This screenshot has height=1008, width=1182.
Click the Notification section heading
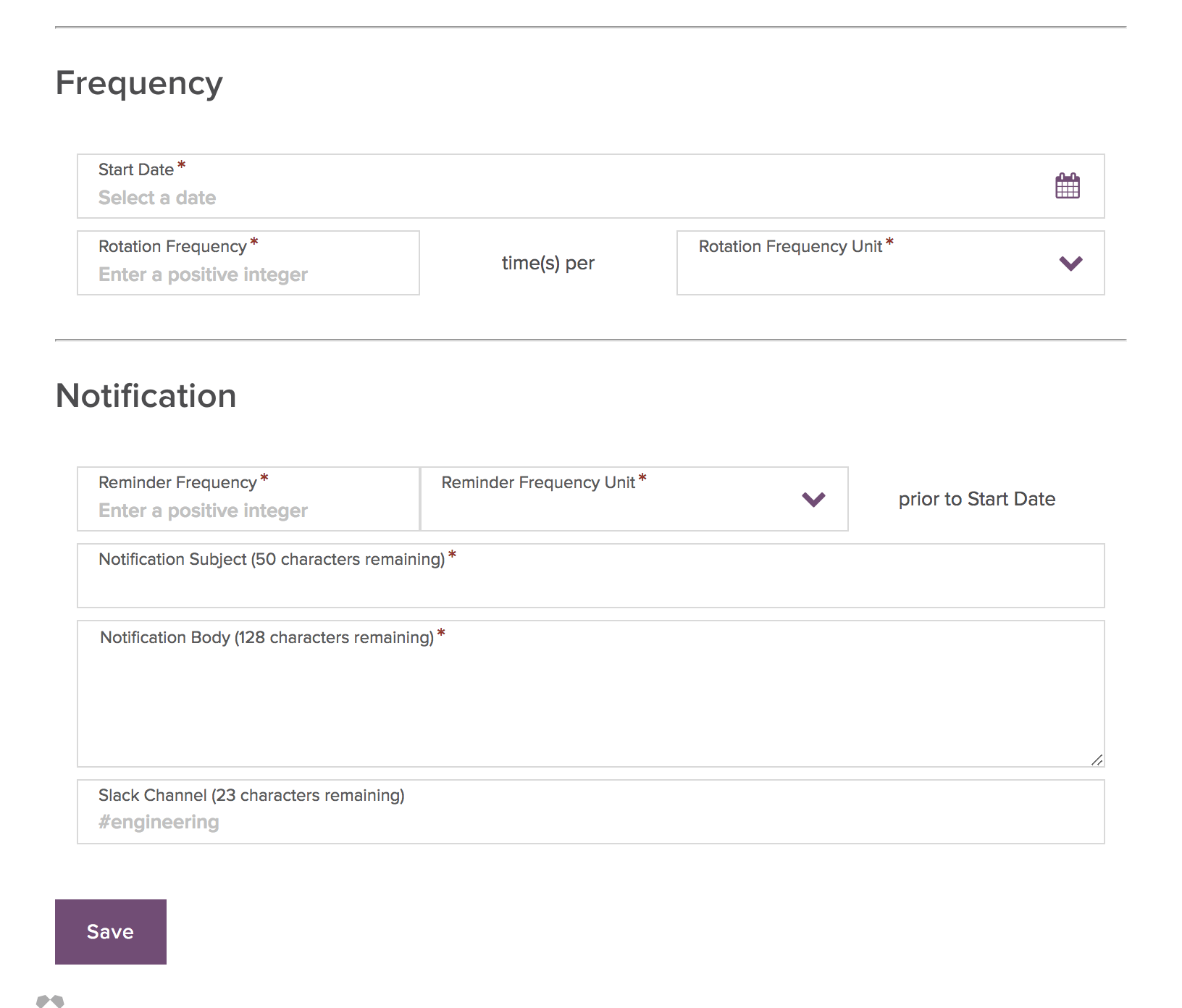tap(146, 396)
